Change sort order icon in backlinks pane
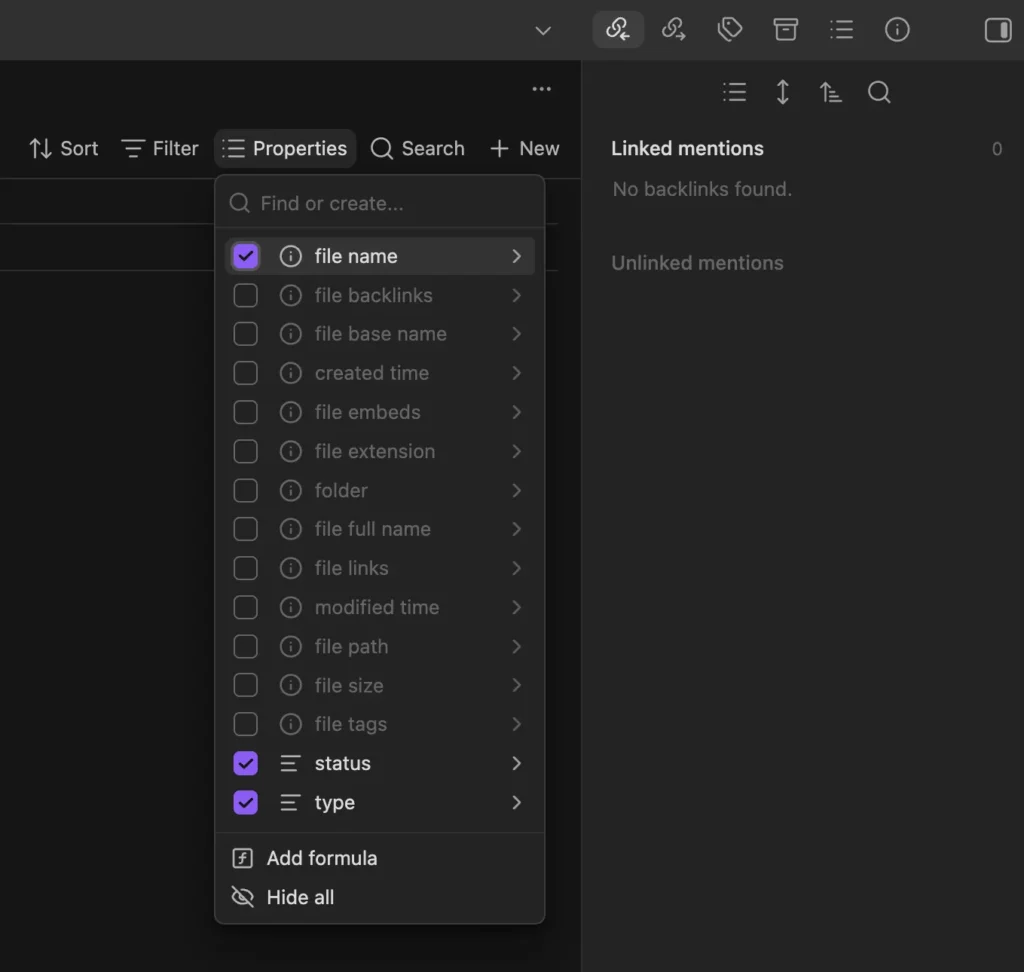The height and width of the screenshot is (972, 1024). point(830,92)
